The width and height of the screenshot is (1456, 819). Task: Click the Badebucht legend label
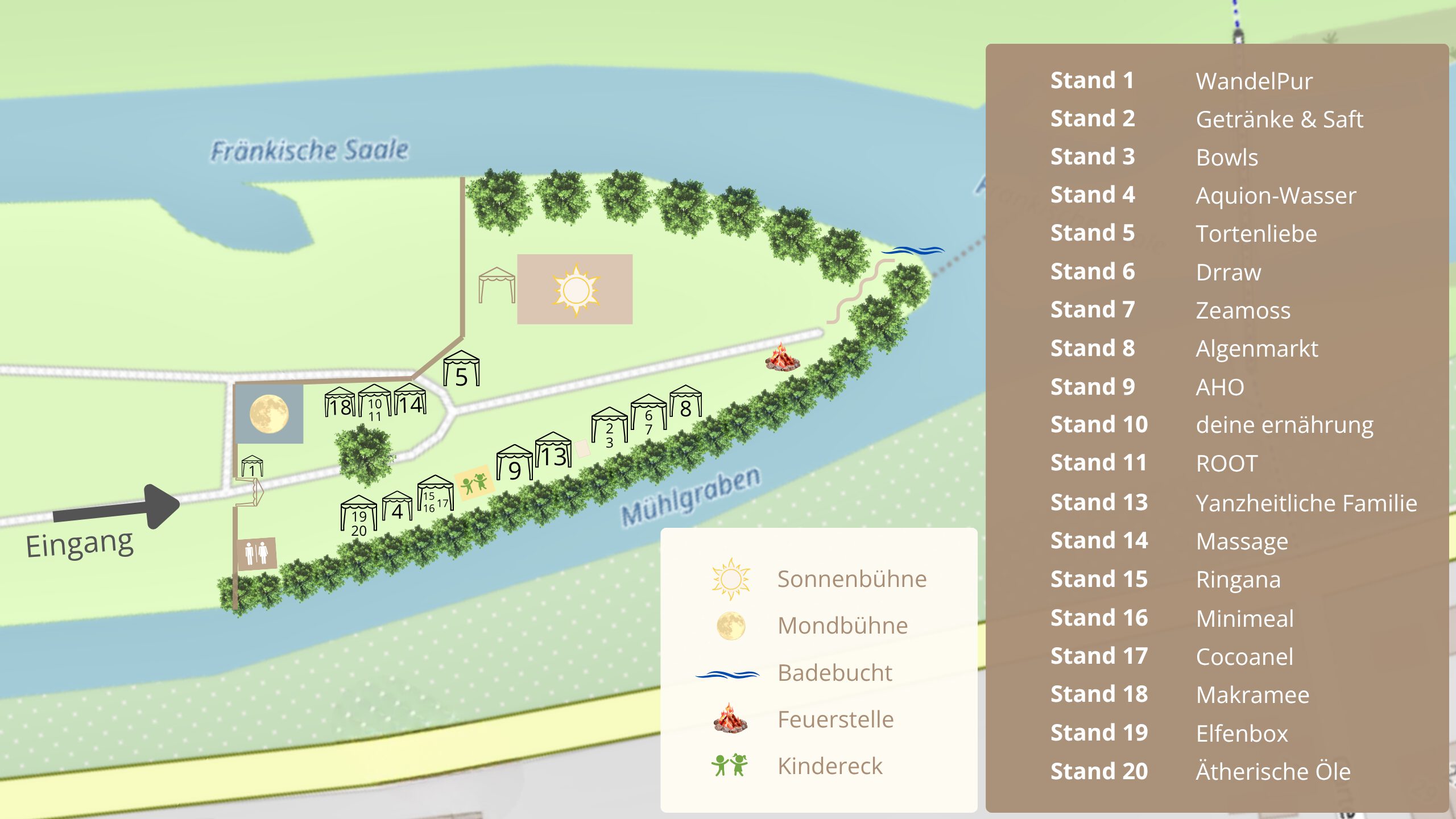(835, 673)
